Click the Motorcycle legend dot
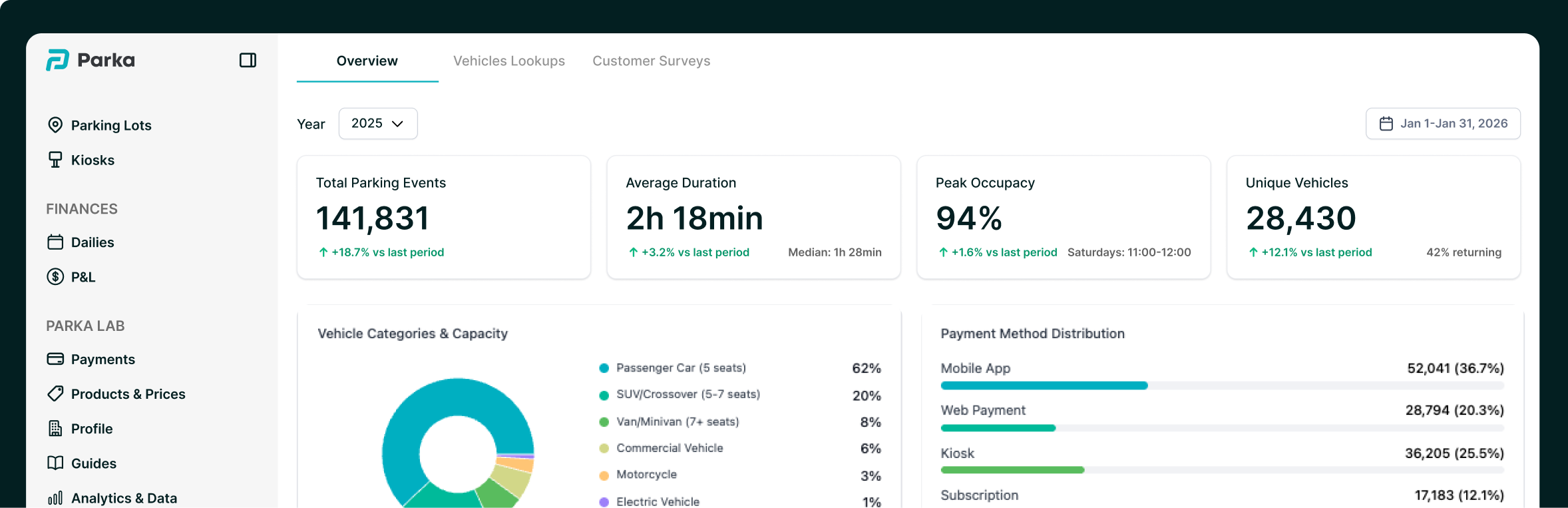Viewport: 1568px width, 508px height. (x=604, y=475)
